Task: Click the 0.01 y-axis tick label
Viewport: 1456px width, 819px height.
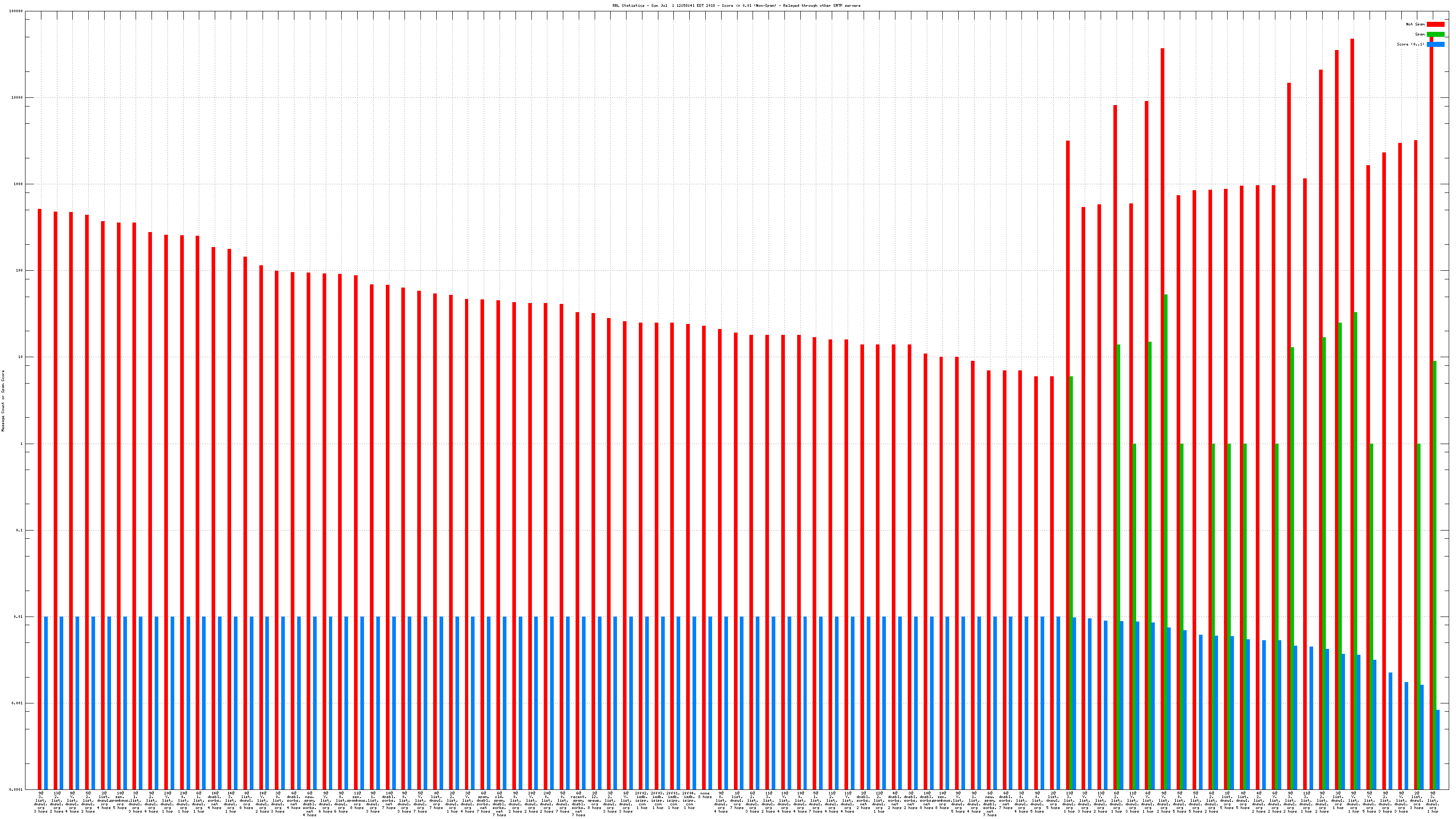Action: click(19, 617)
